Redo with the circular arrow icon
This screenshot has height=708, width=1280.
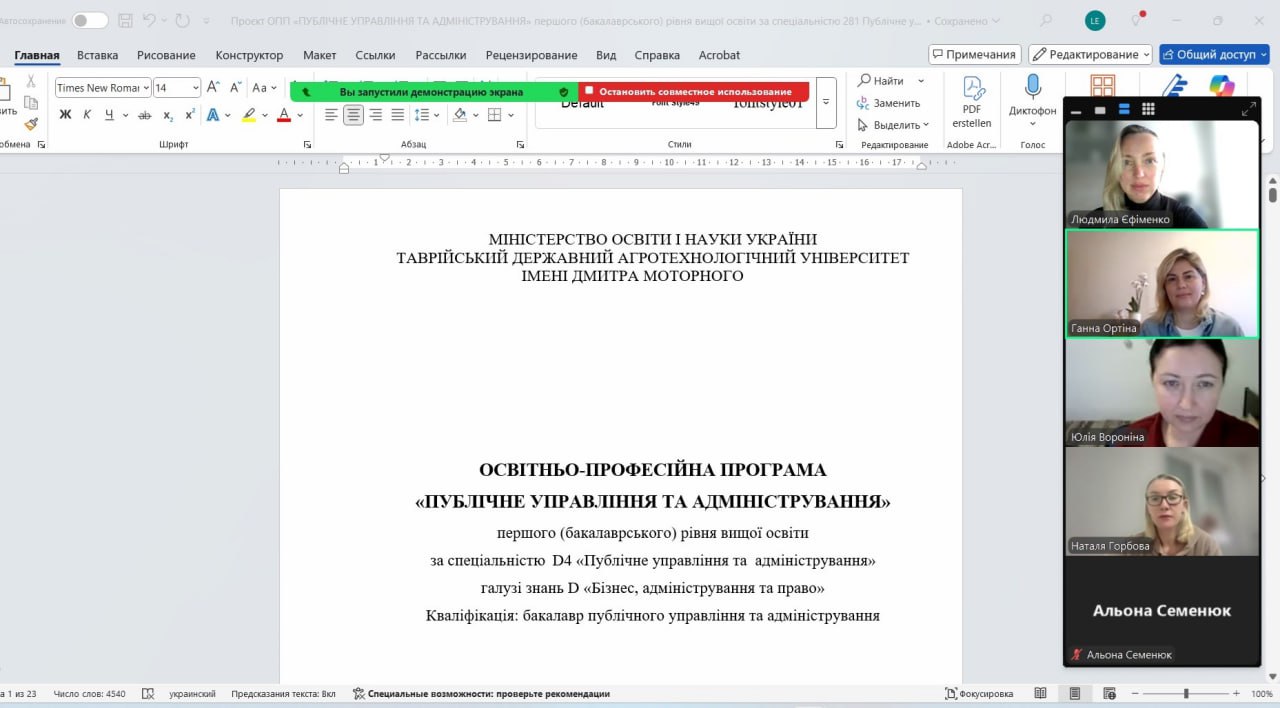pyautogui.click(x=182, y=20)
